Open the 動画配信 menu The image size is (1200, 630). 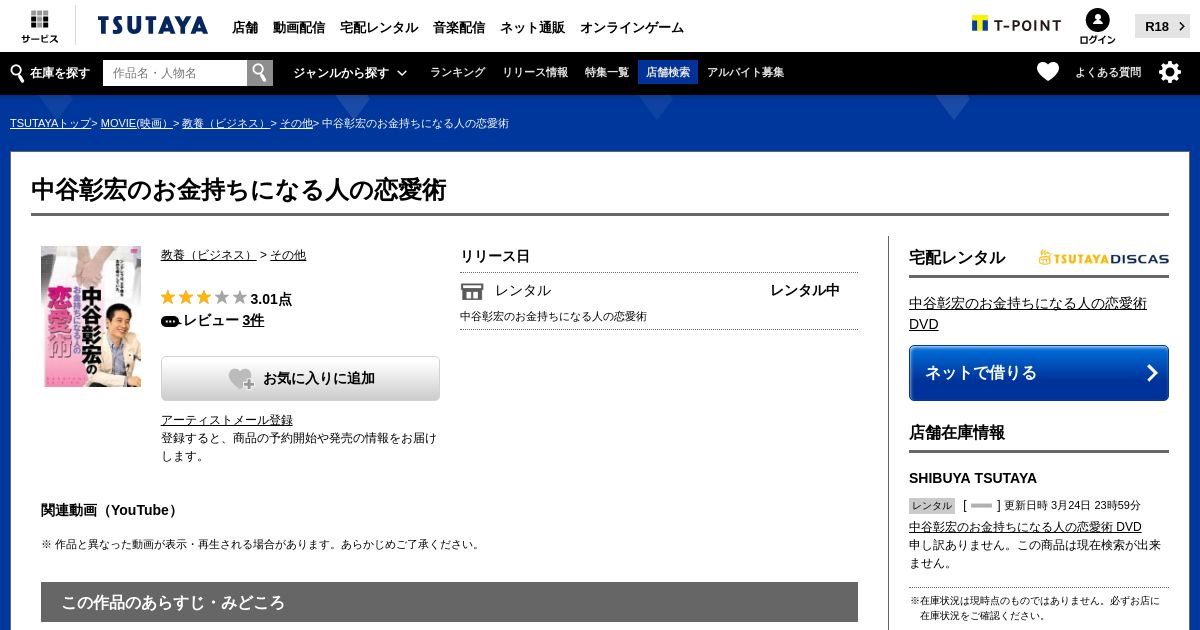[299, 27]
